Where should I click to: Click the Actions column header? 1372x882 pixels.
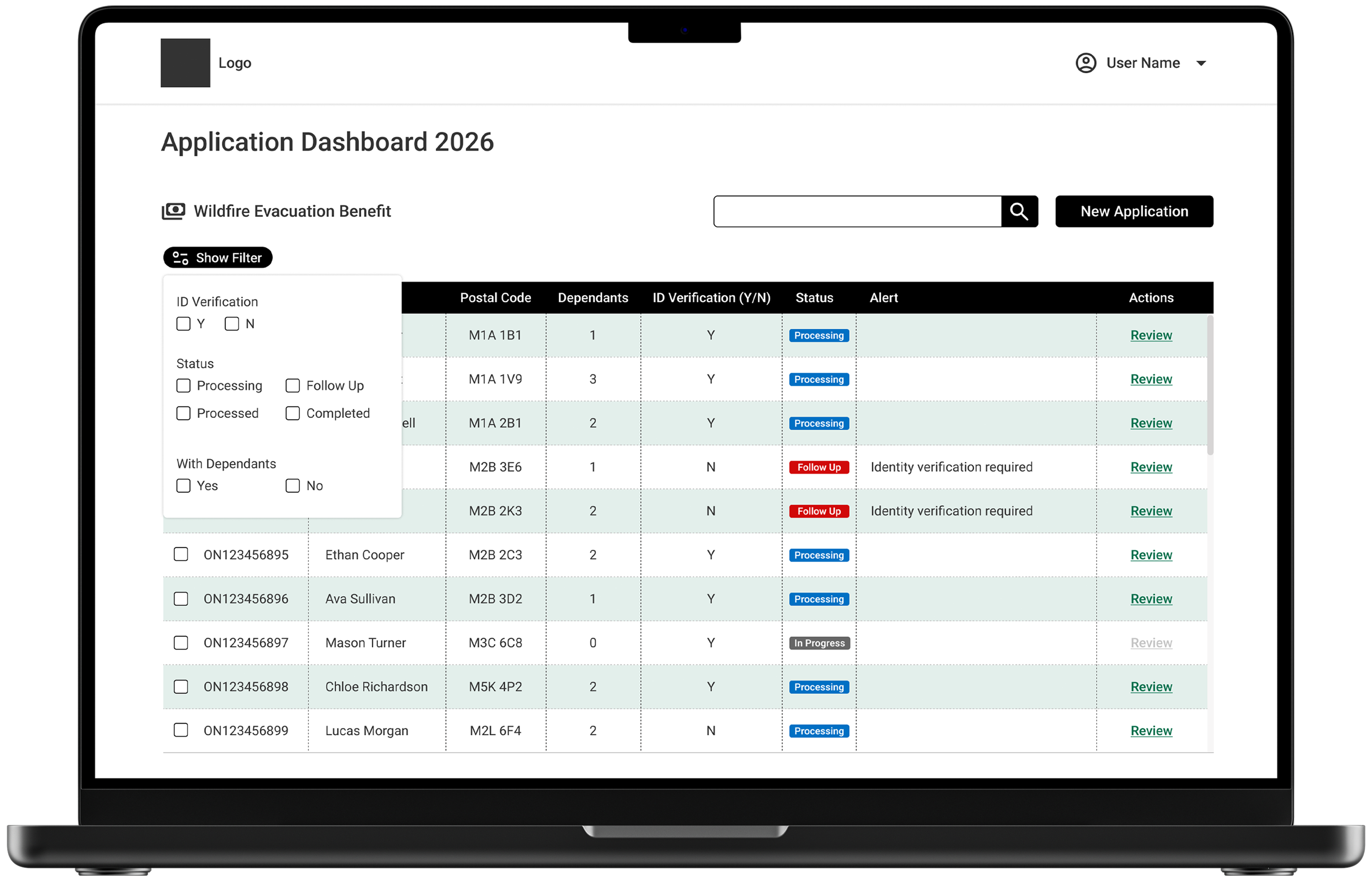1151,298
